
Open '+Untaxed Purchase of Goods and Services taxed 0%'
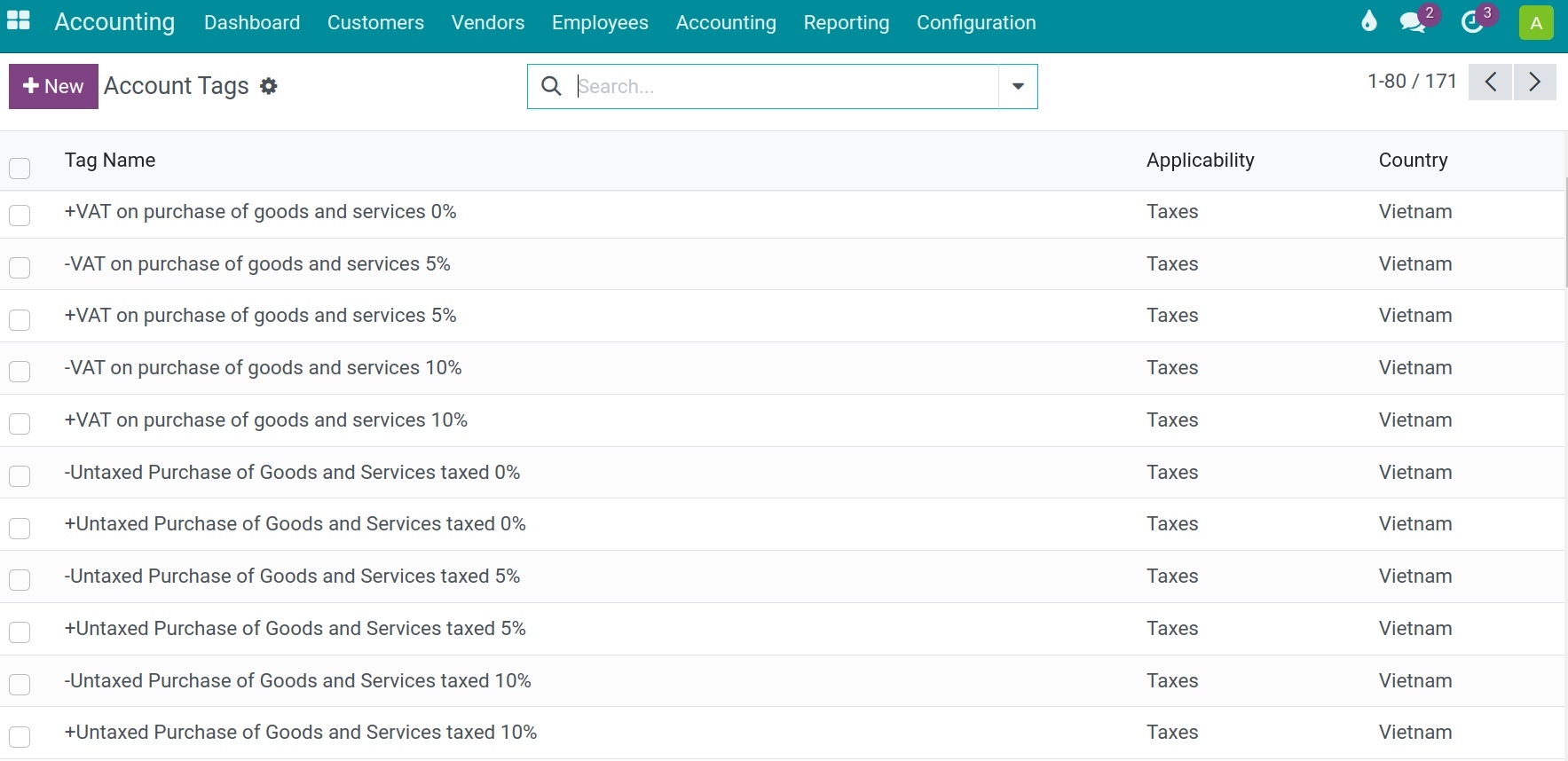295,524
